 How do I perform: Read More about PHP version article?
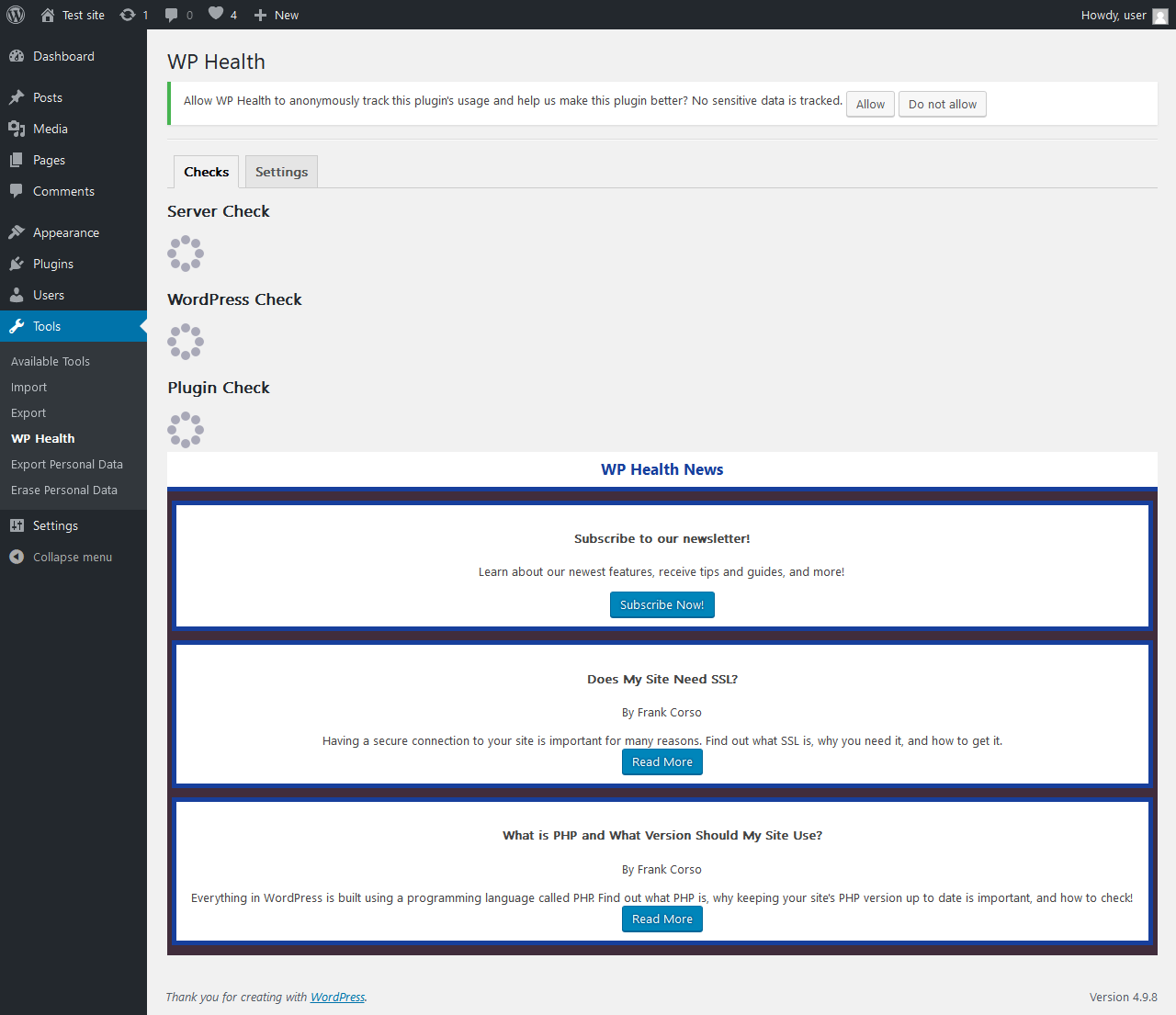(x=662, y=919)
